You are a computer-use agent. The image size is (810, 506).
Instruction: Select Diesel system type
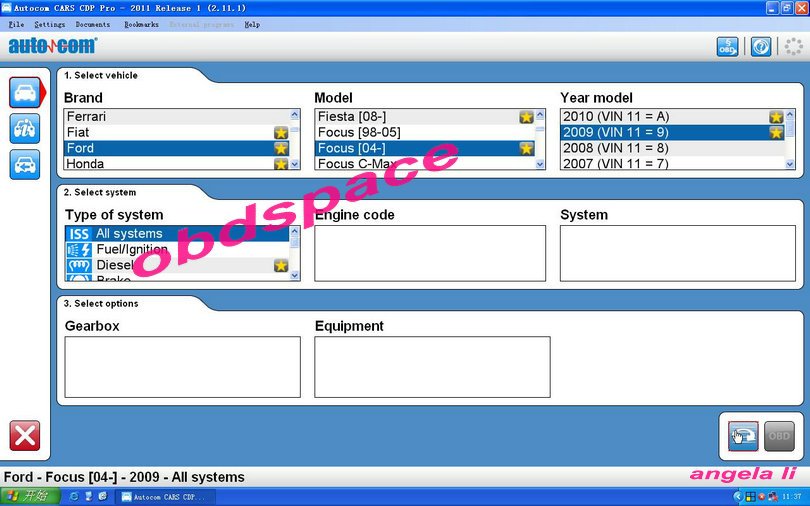(177, 265)
